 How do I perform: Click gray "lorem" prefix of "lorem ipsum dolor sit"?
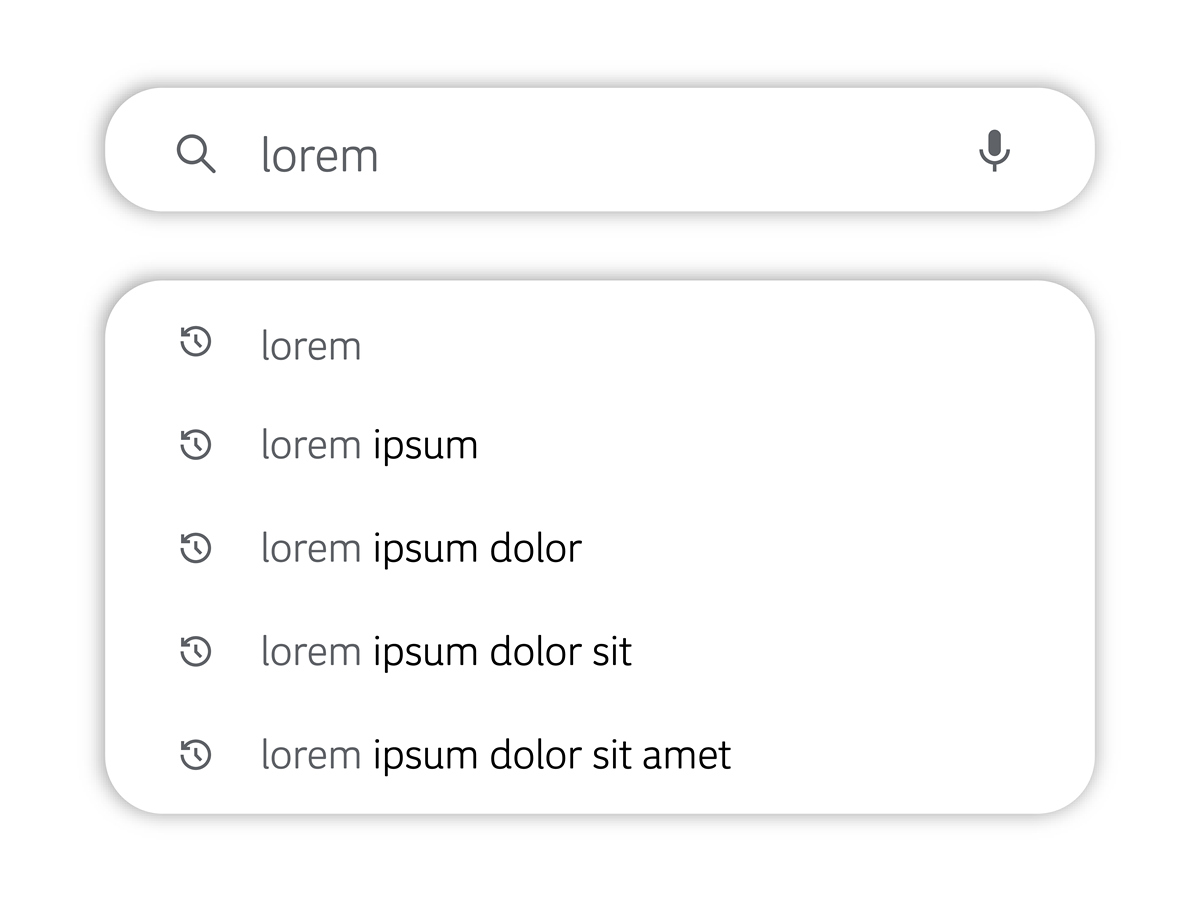point(311,652)
